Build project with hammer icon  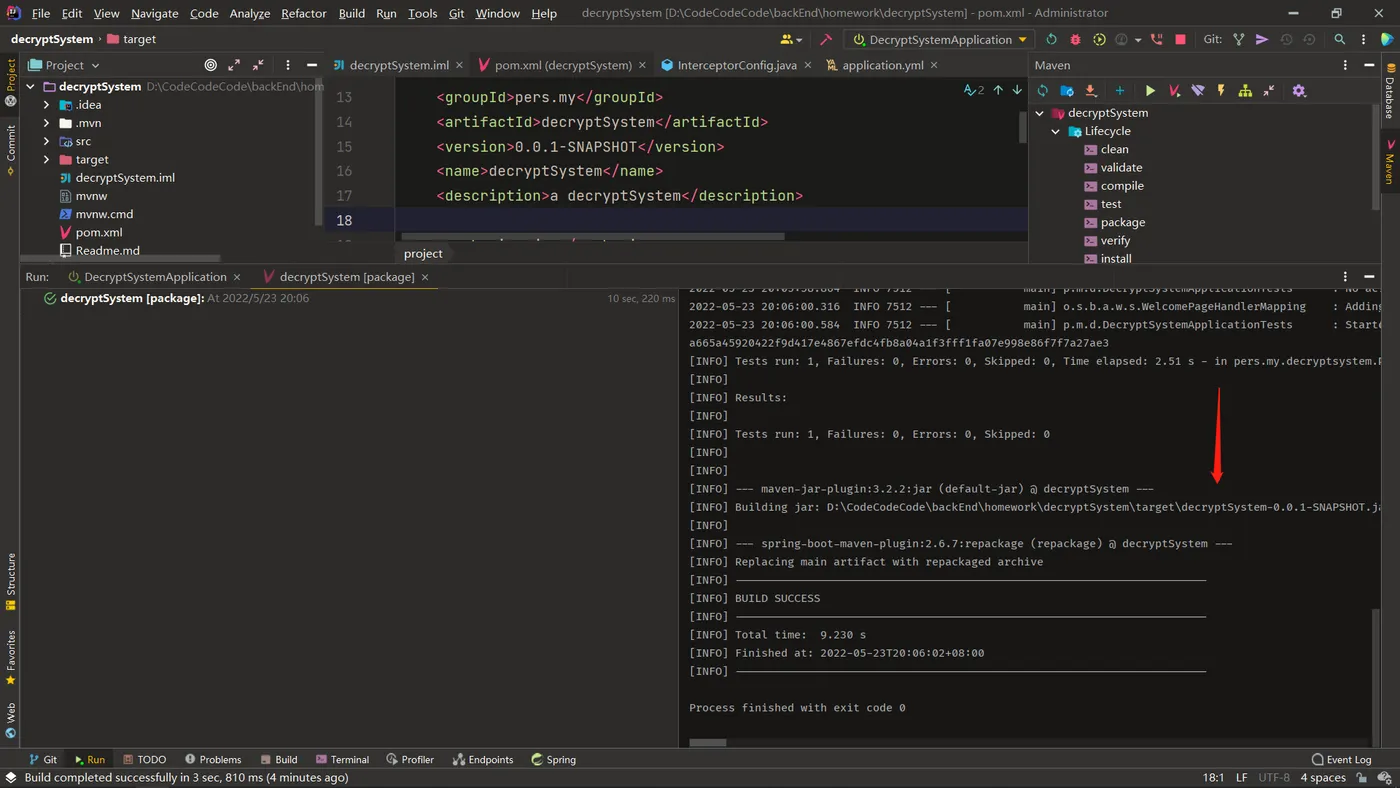[x=826, y=39]
